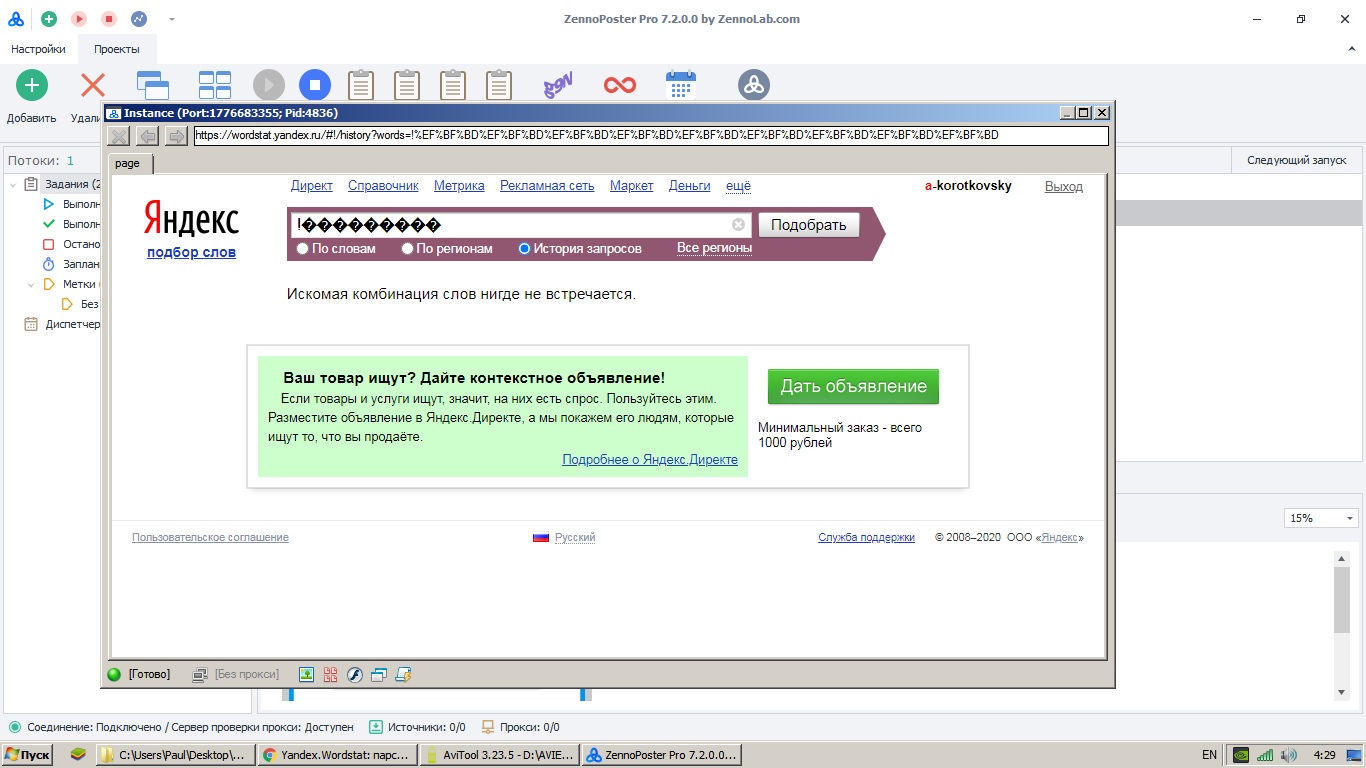
Task: Select the По регионам radio button
Action: pyautogui.click(x=408, y=249)
